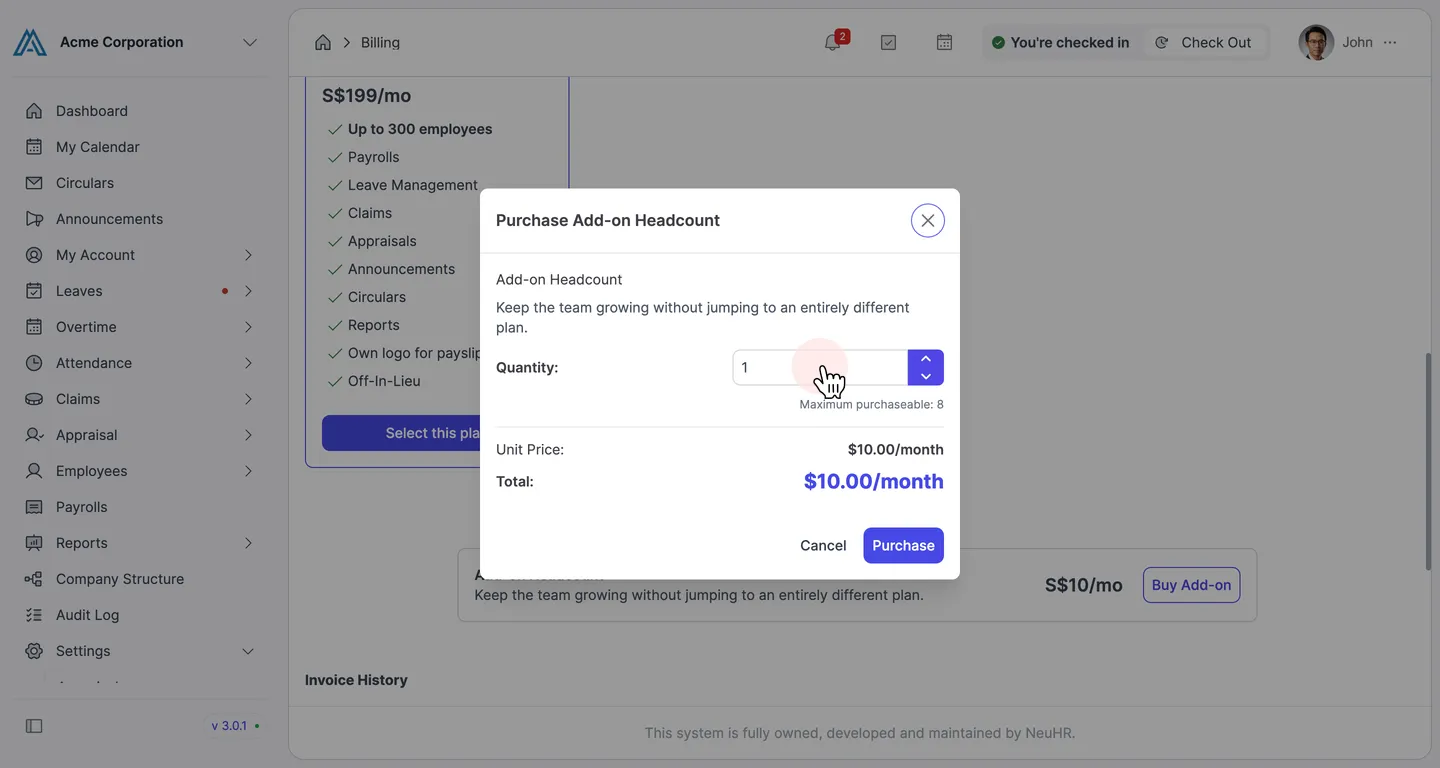Close the Purchase Add-on Headcount dialog
Screen dimensions: 1440x768
(928, 221)
